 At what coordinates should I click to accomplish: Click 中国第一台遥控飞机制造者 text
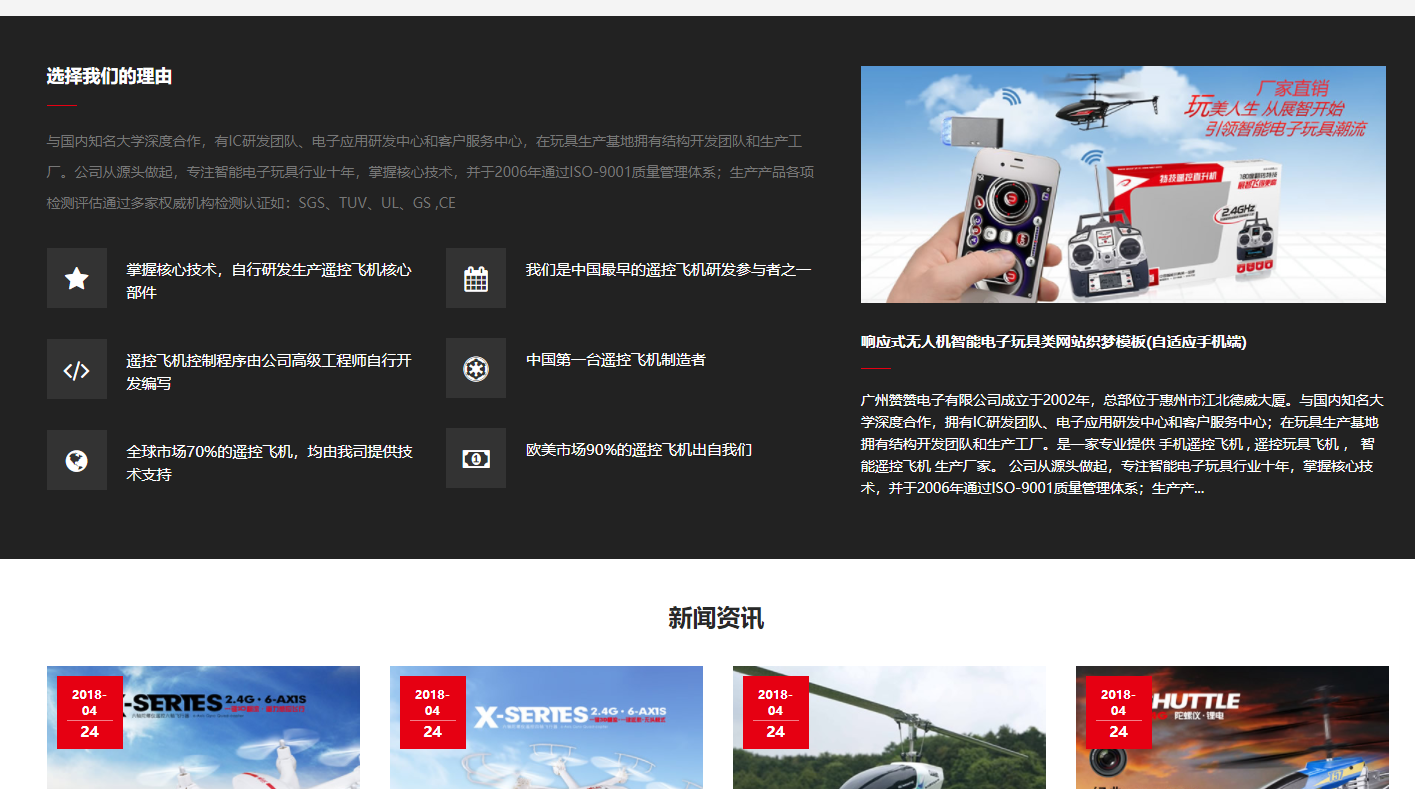point(615,360)
